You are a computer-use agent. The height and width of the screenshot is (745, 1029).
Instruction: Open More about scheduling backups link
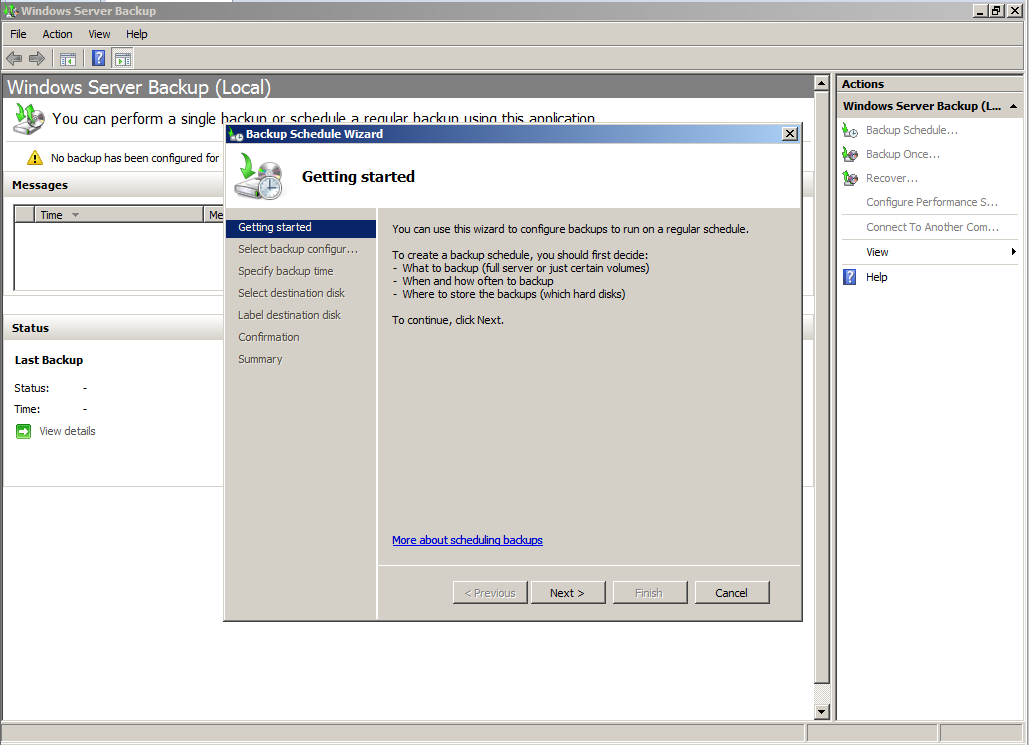click(467, 540)
